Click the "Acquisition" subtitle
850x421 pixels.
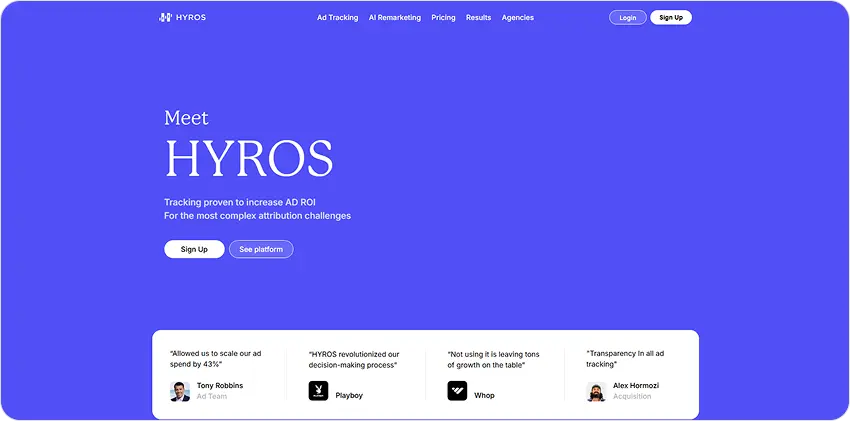tap(632, 396)
